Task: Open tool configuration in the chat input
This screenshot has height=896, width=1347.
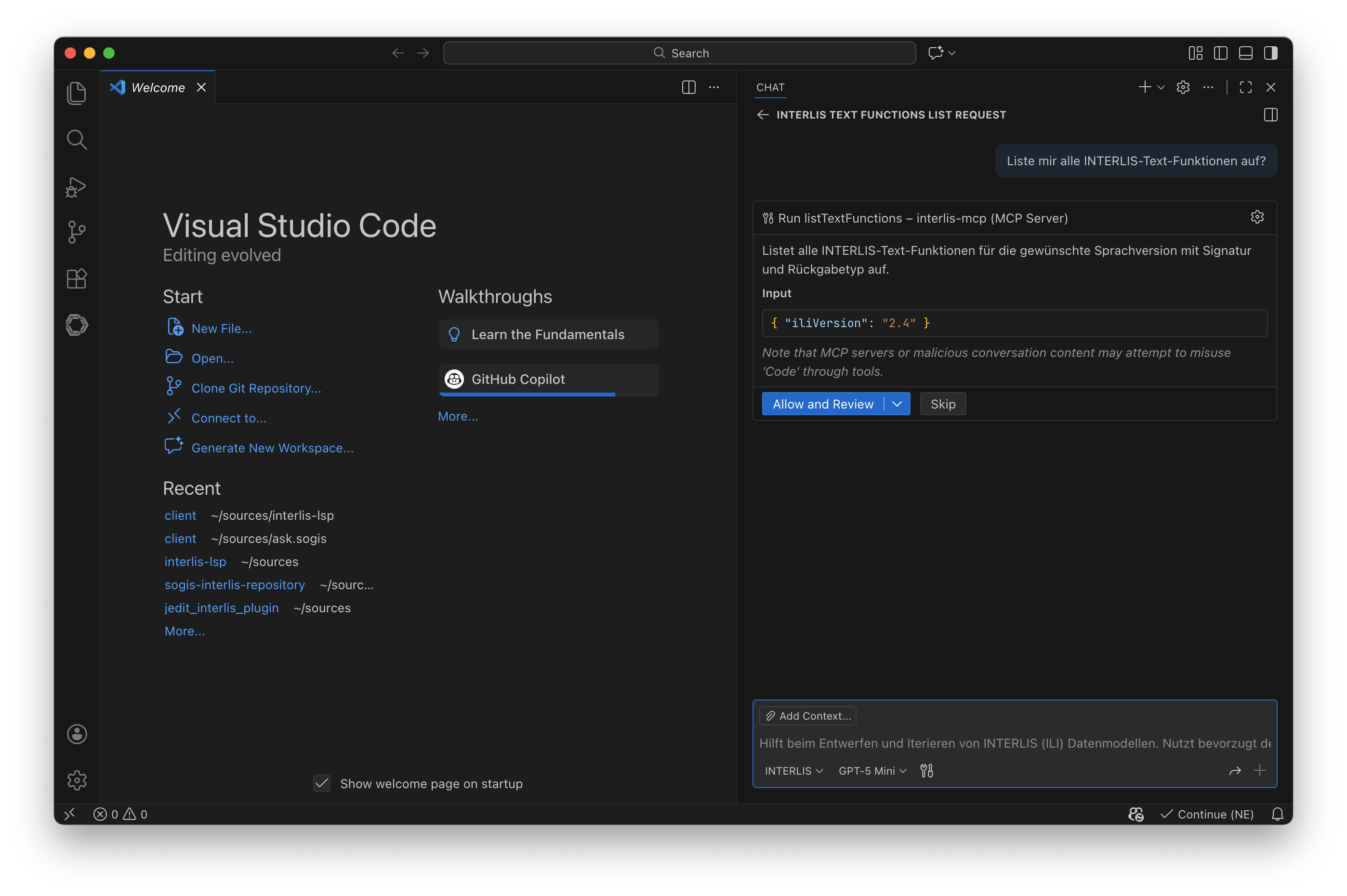Action: tap(927, 771)
